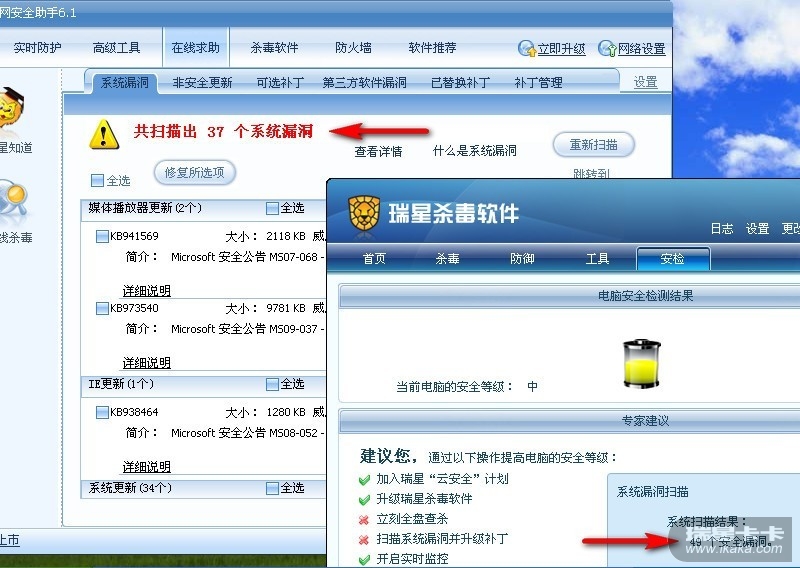The width and height of the screenshot is (800, 568).
Task: Click the yellow battery security level icon
Action: coord(642,363)
